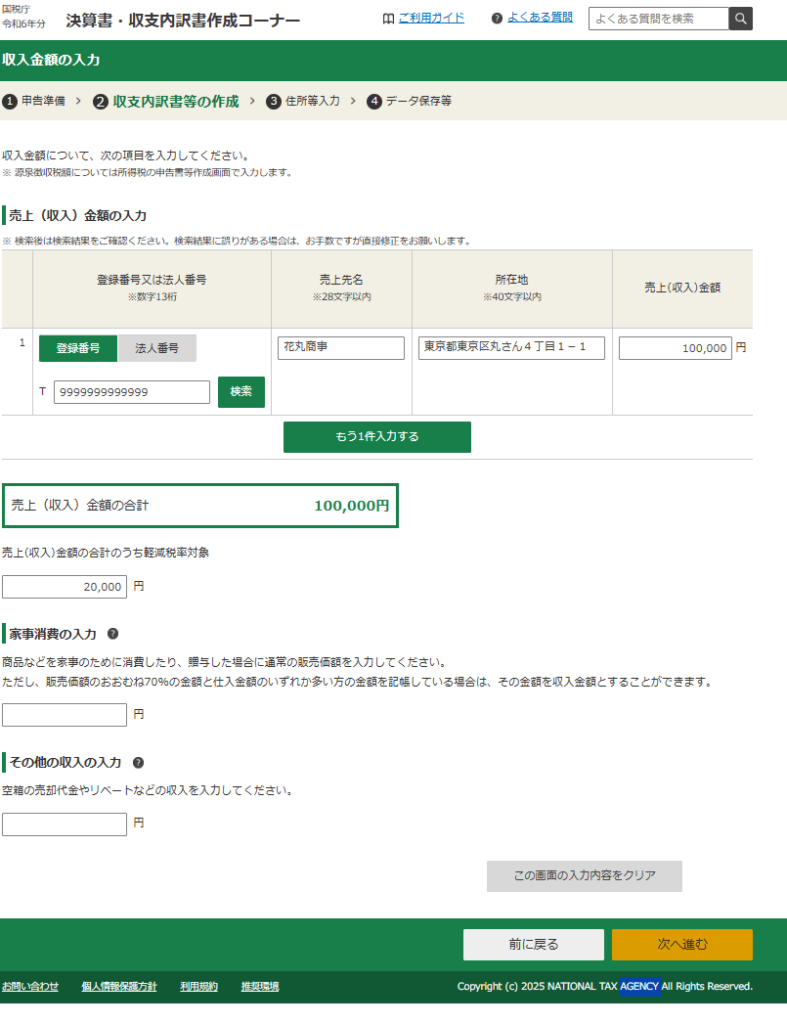Click the もう1件入力する button

(x=377, y=437)
